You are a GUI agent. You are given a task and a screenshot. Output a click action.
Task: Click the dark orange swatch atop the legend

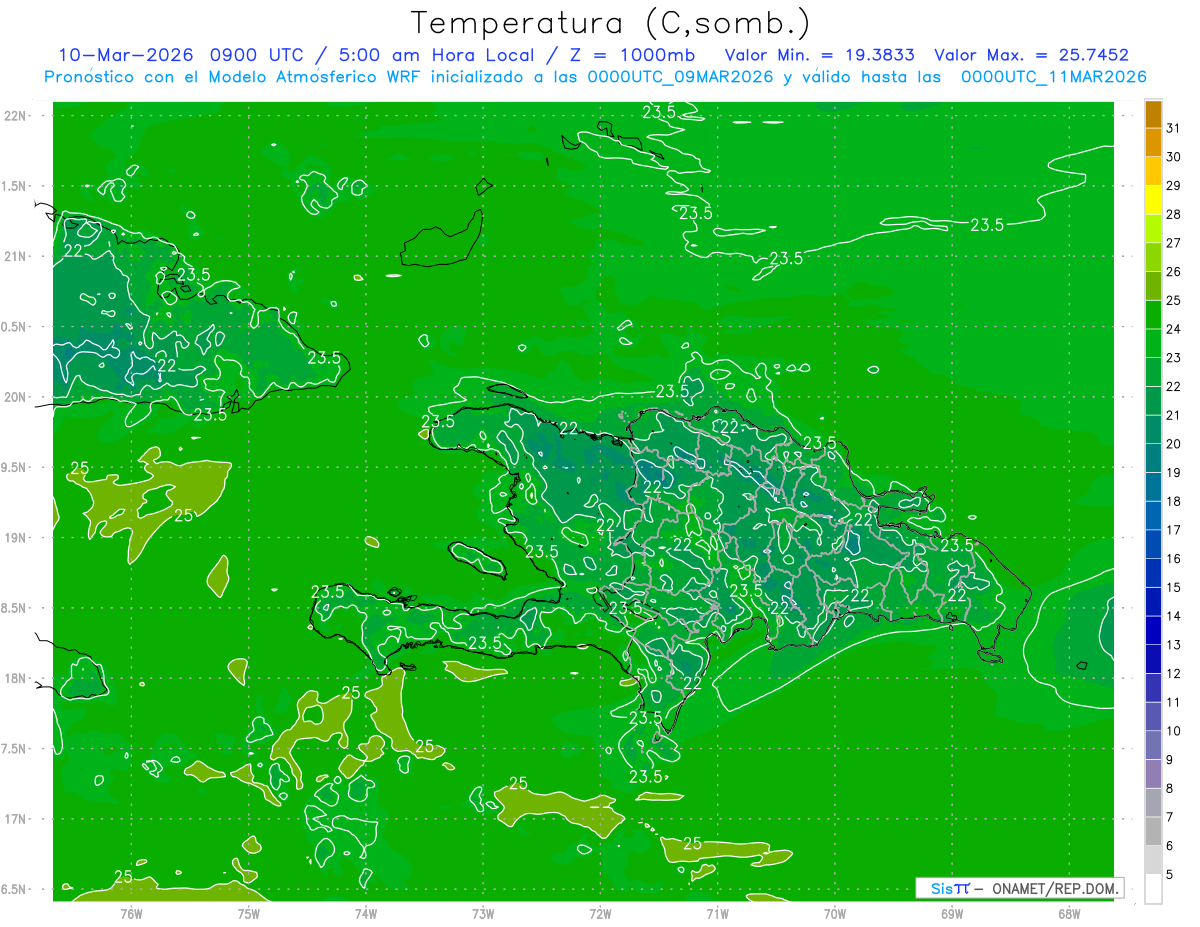1153,114
